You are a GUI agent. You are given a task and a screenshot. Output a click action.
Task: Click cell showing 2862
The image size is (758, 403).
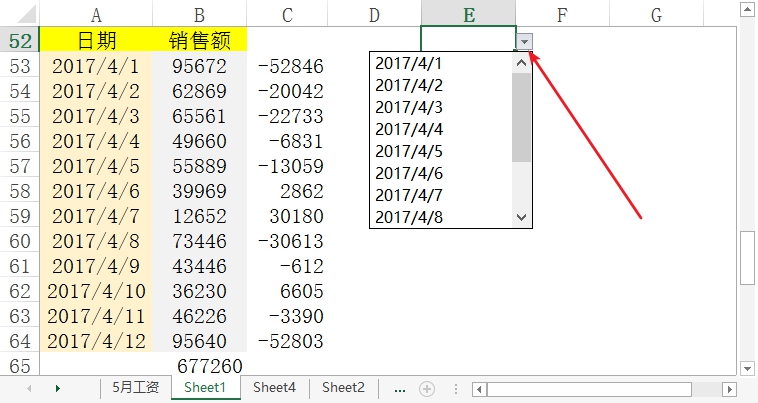point(287,191)
